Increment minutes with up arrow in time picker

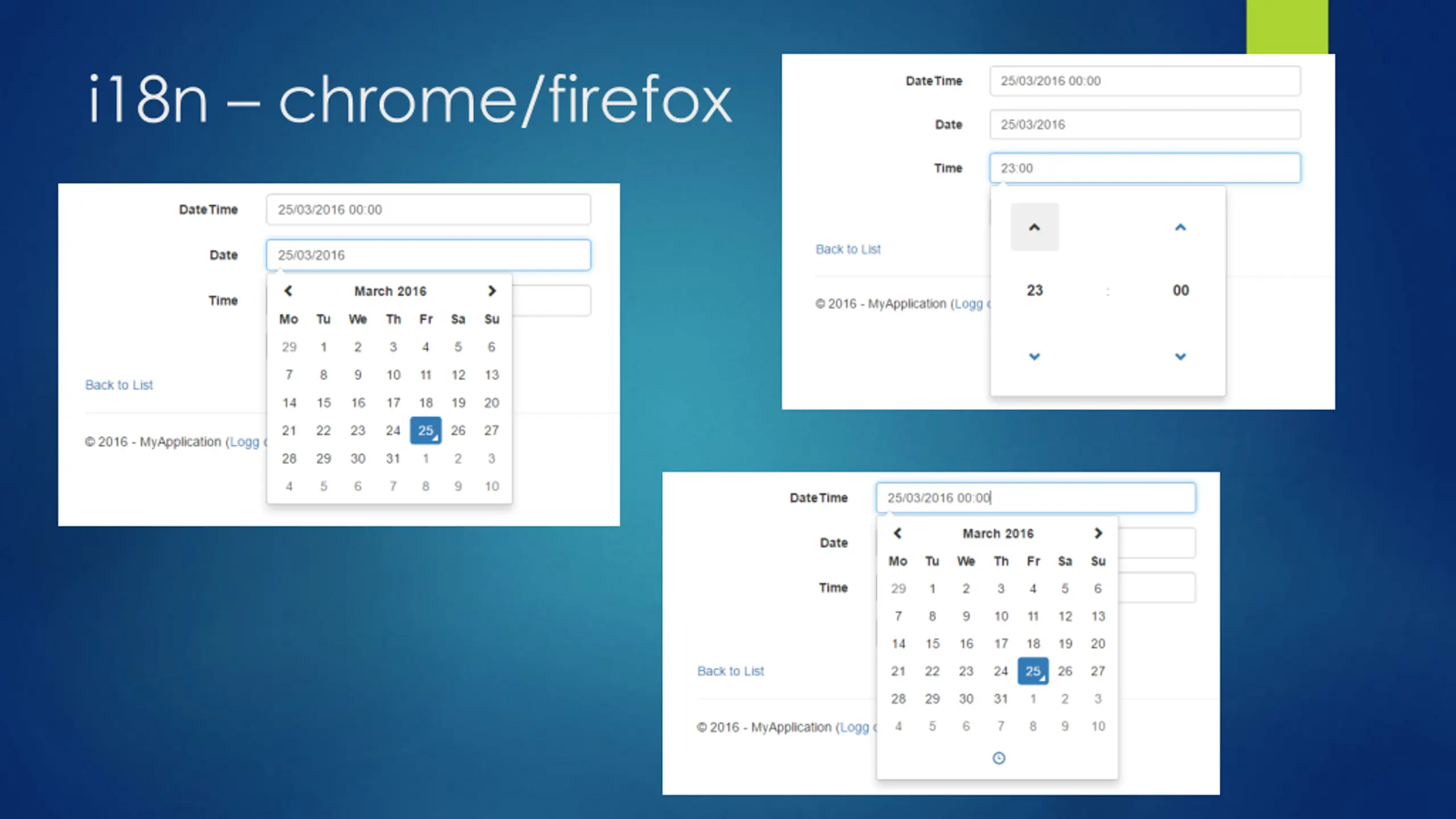pyautogui.click(x=1181, y=227)
